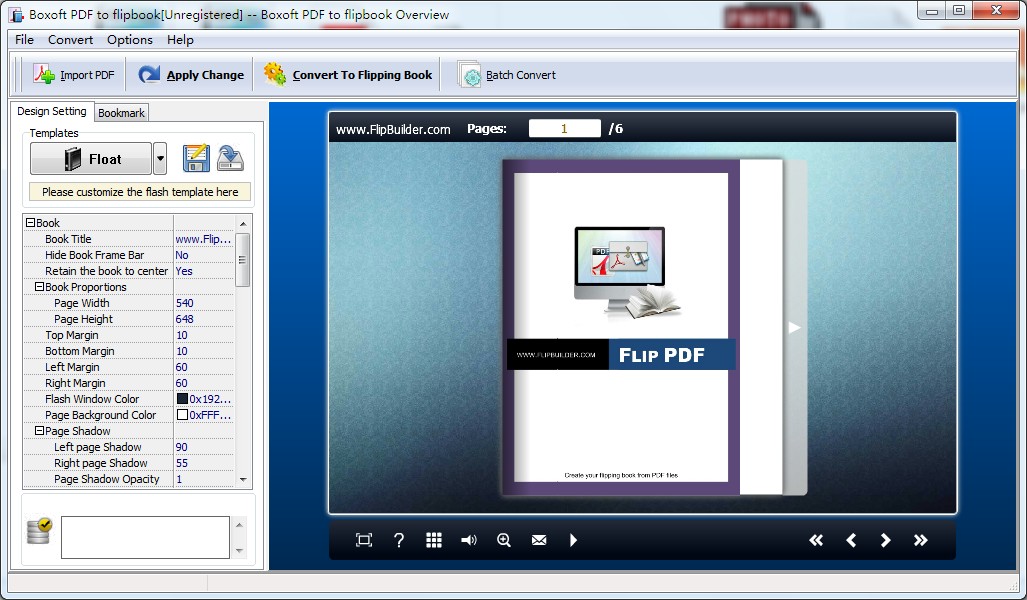The height and width of the screenshot is (600, 1027).
Task: Open the Convert menu
Action: point(70,39)
